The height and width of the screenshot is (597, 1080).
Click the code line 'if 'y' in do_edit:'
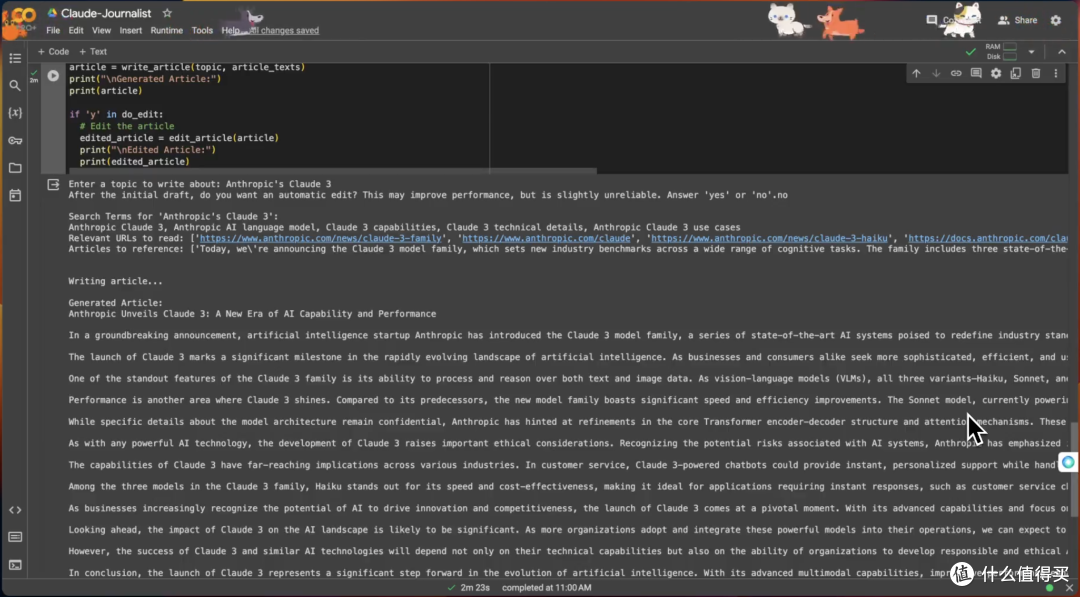click(x=116, y=114)
